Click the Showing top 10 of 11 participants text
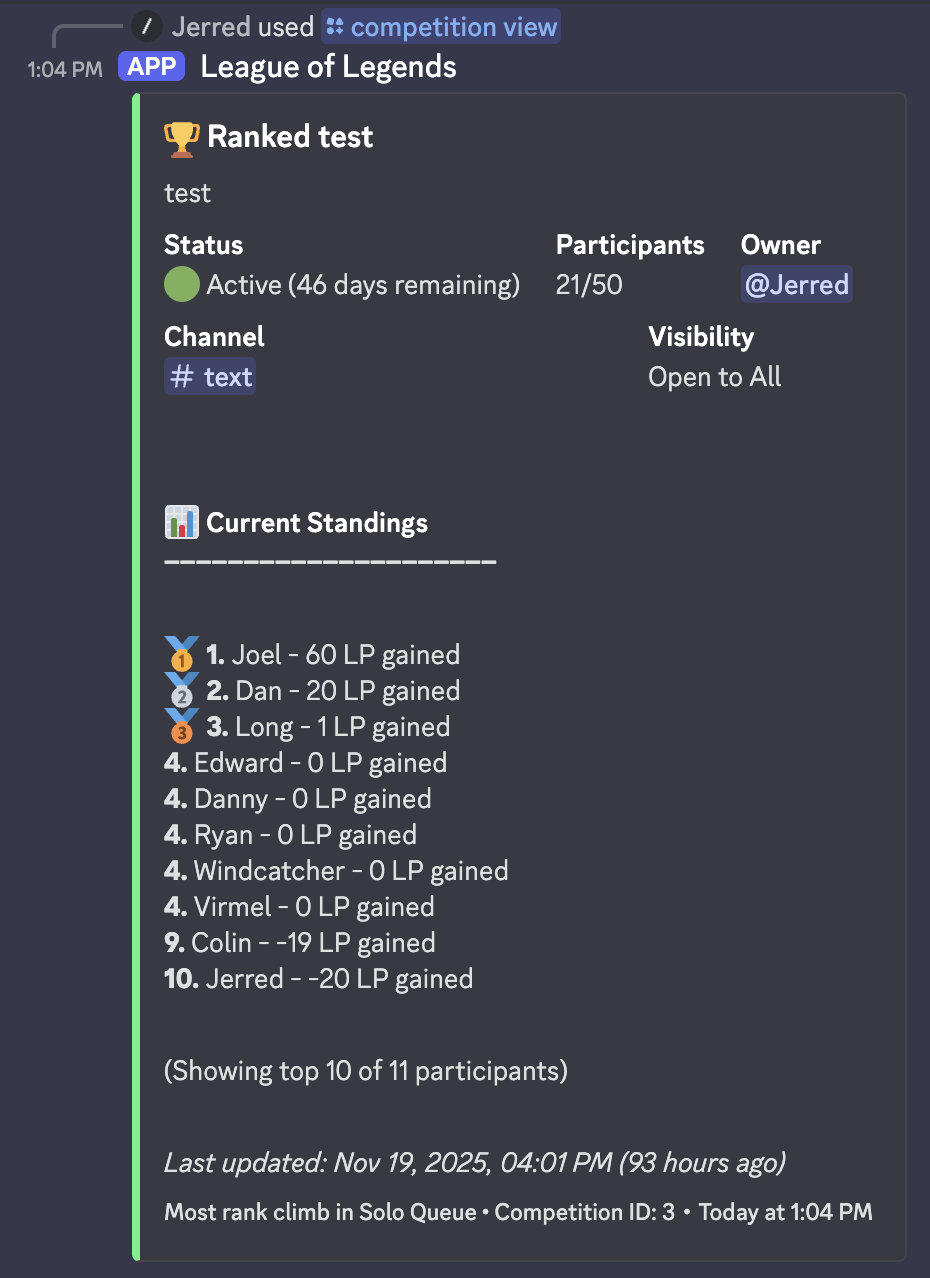The height and width of the screenshot is (1278, 930). click(365, 1070)
